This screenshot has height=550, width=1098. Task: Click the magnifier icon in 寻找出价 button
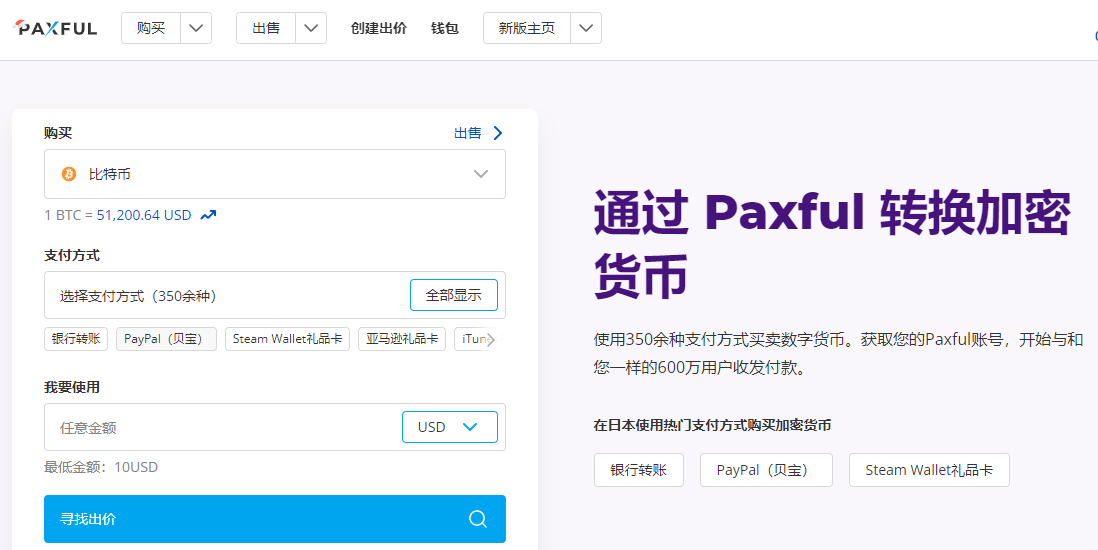(x=478, y=519)
